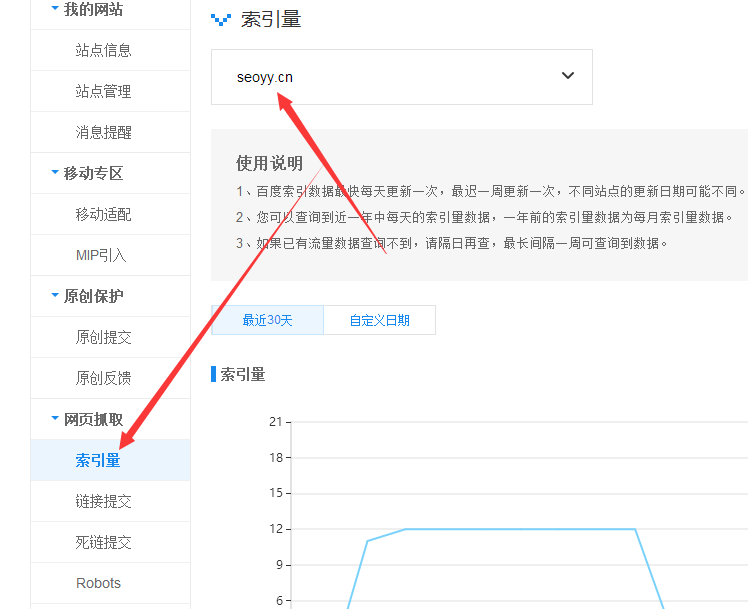Go to 消息提醒 page

pyautogui.click(x=103, y=132)
